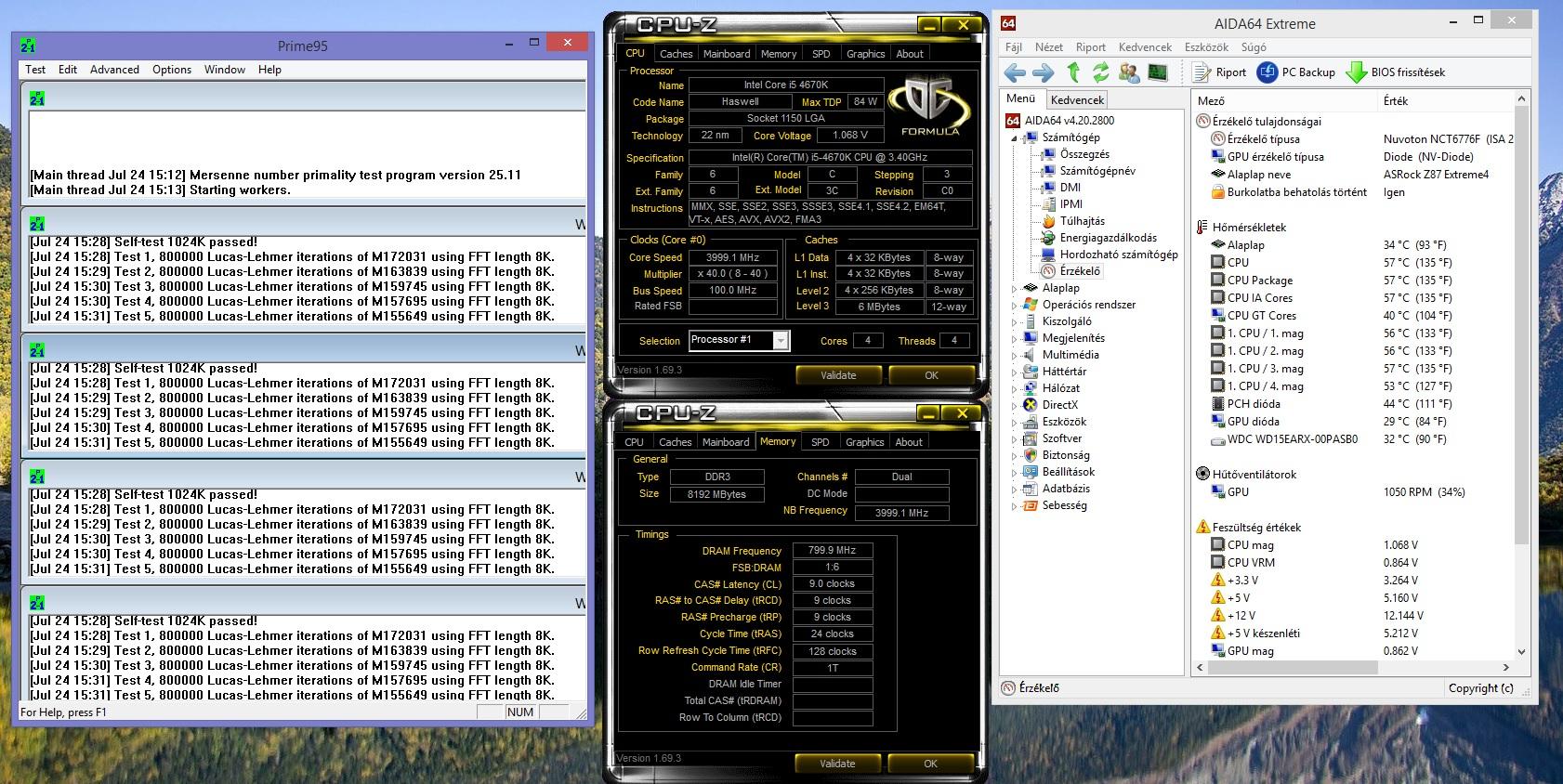Open PC Backup in AIDA64 toolbar
Screen dimensions: 1563x784
[1296, 72]
